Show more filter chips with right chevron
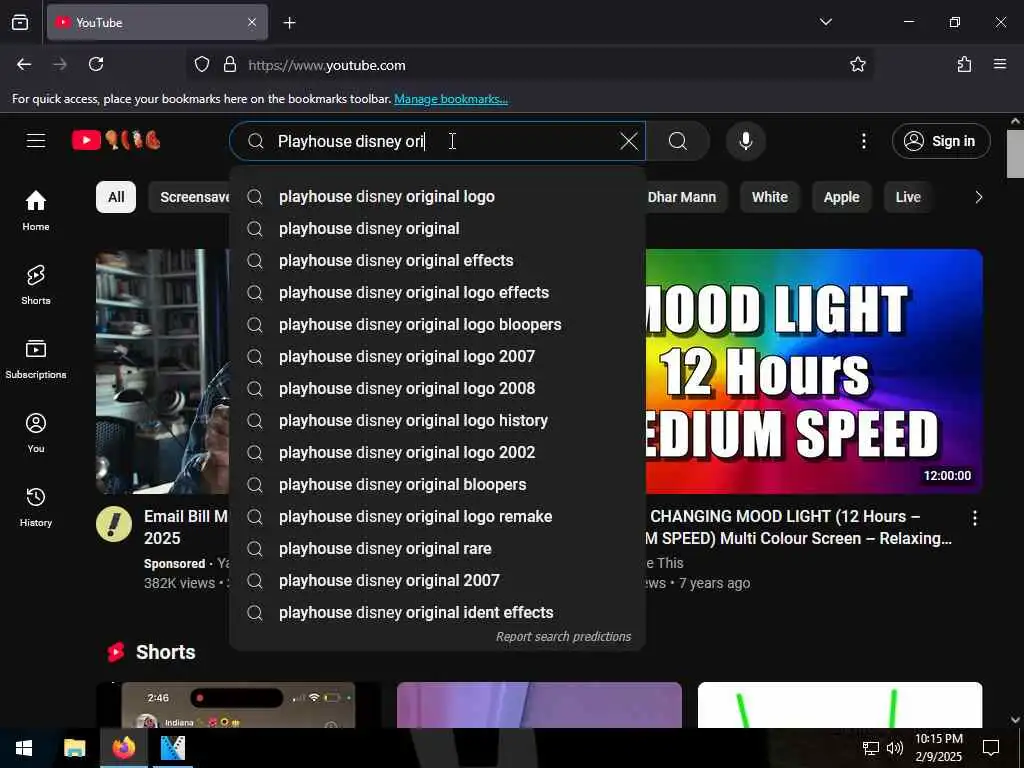 pos(978,197)
